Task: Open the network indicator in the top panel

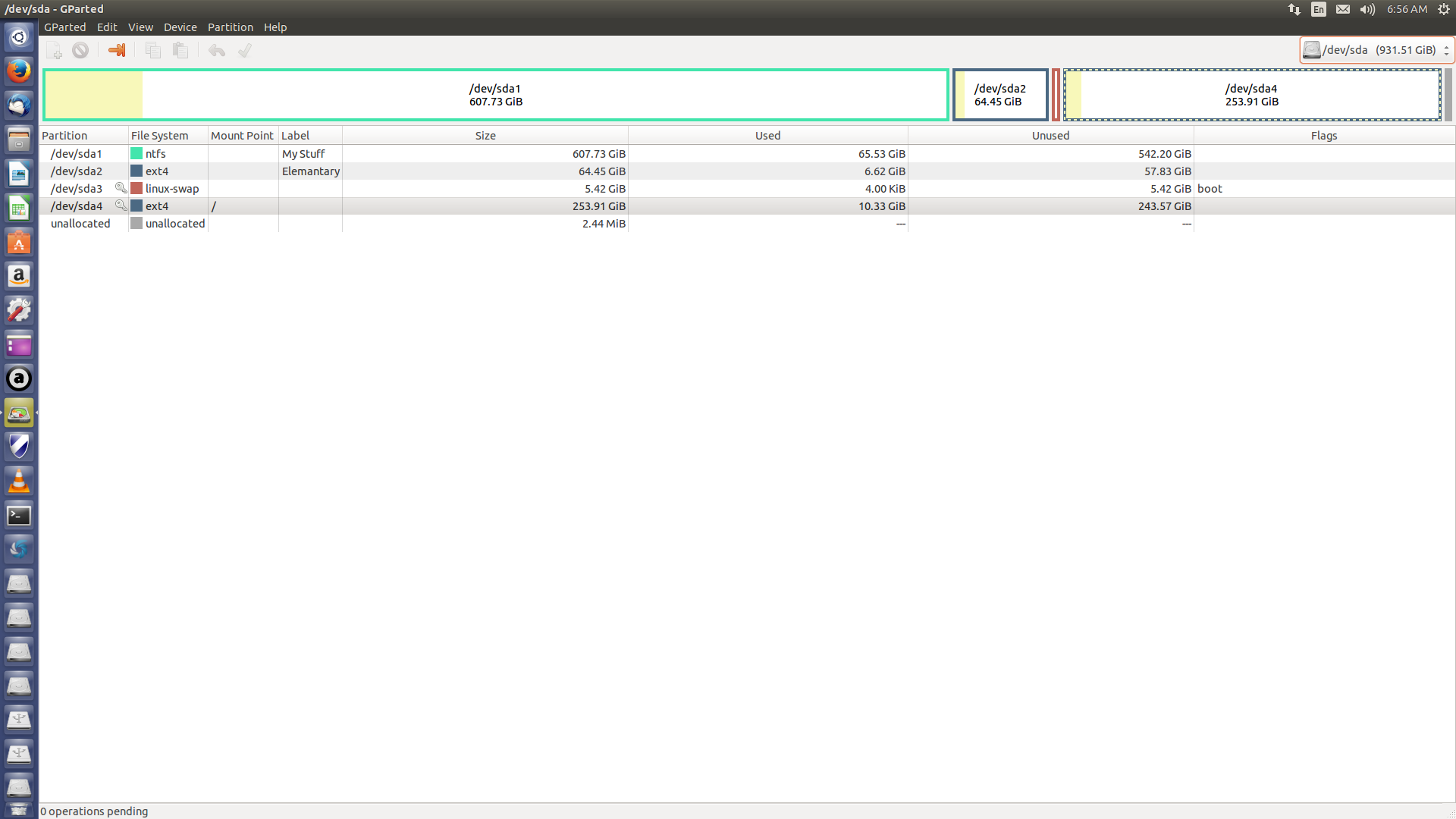Action: click(1294, 9)
